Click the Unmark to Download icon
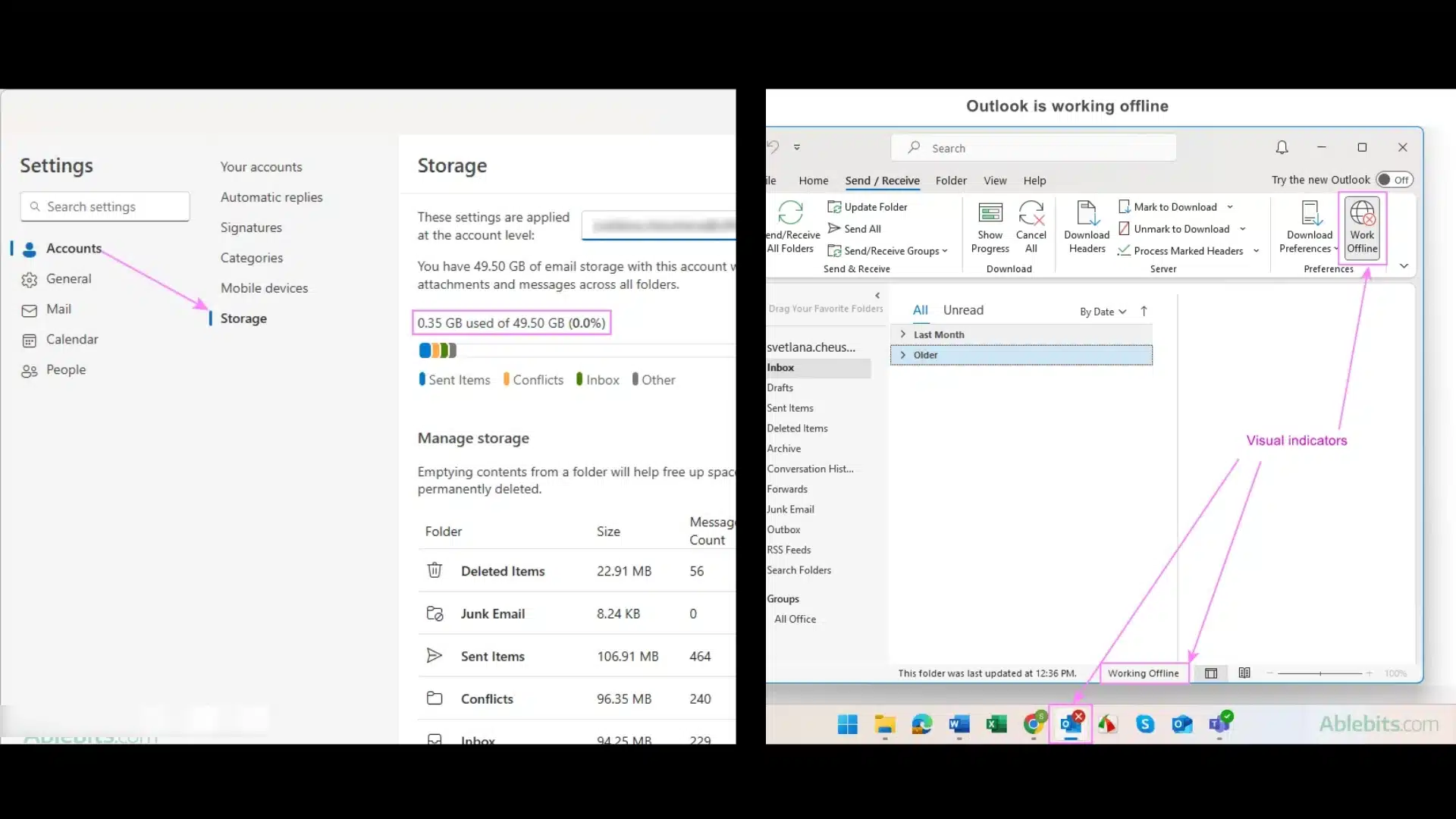 (x=1125, y=228)
